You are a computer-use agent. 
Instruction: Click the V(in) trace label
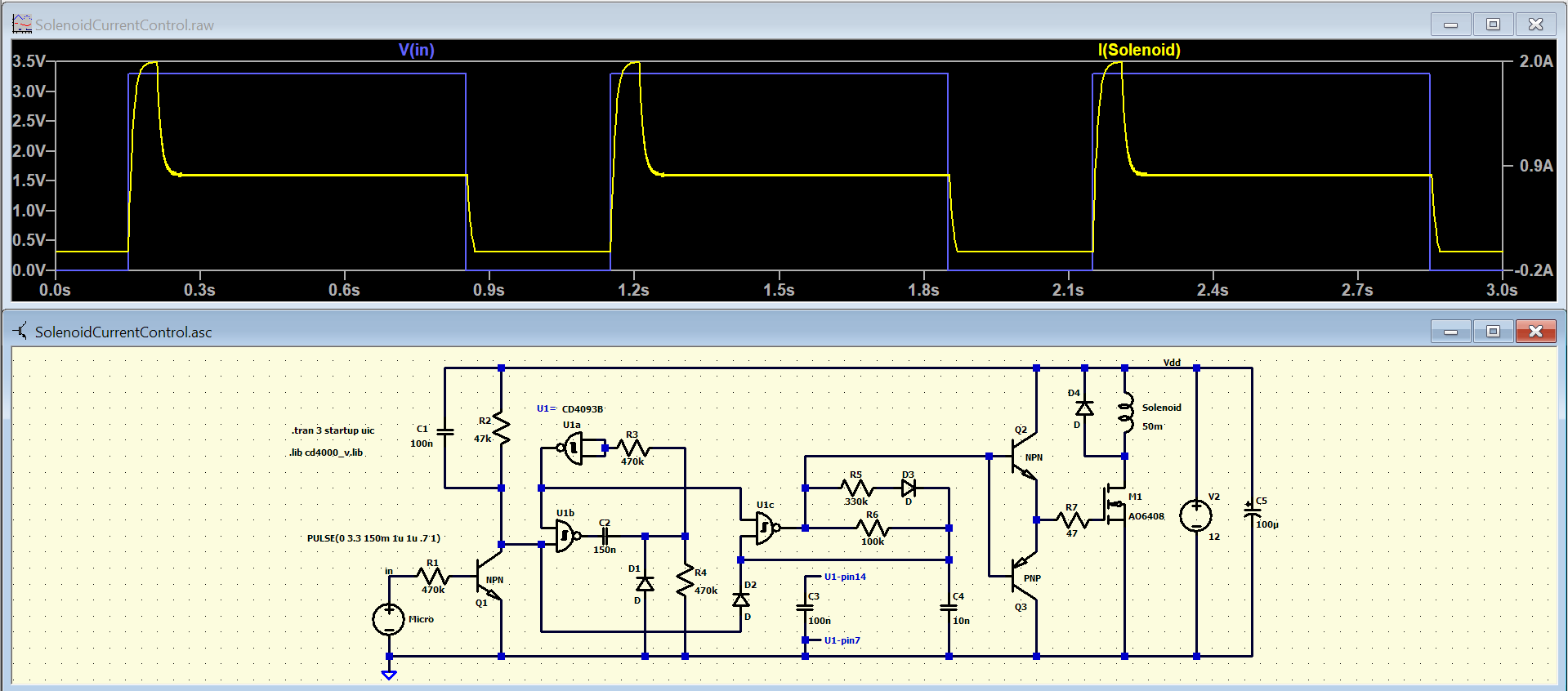(416, 50)
